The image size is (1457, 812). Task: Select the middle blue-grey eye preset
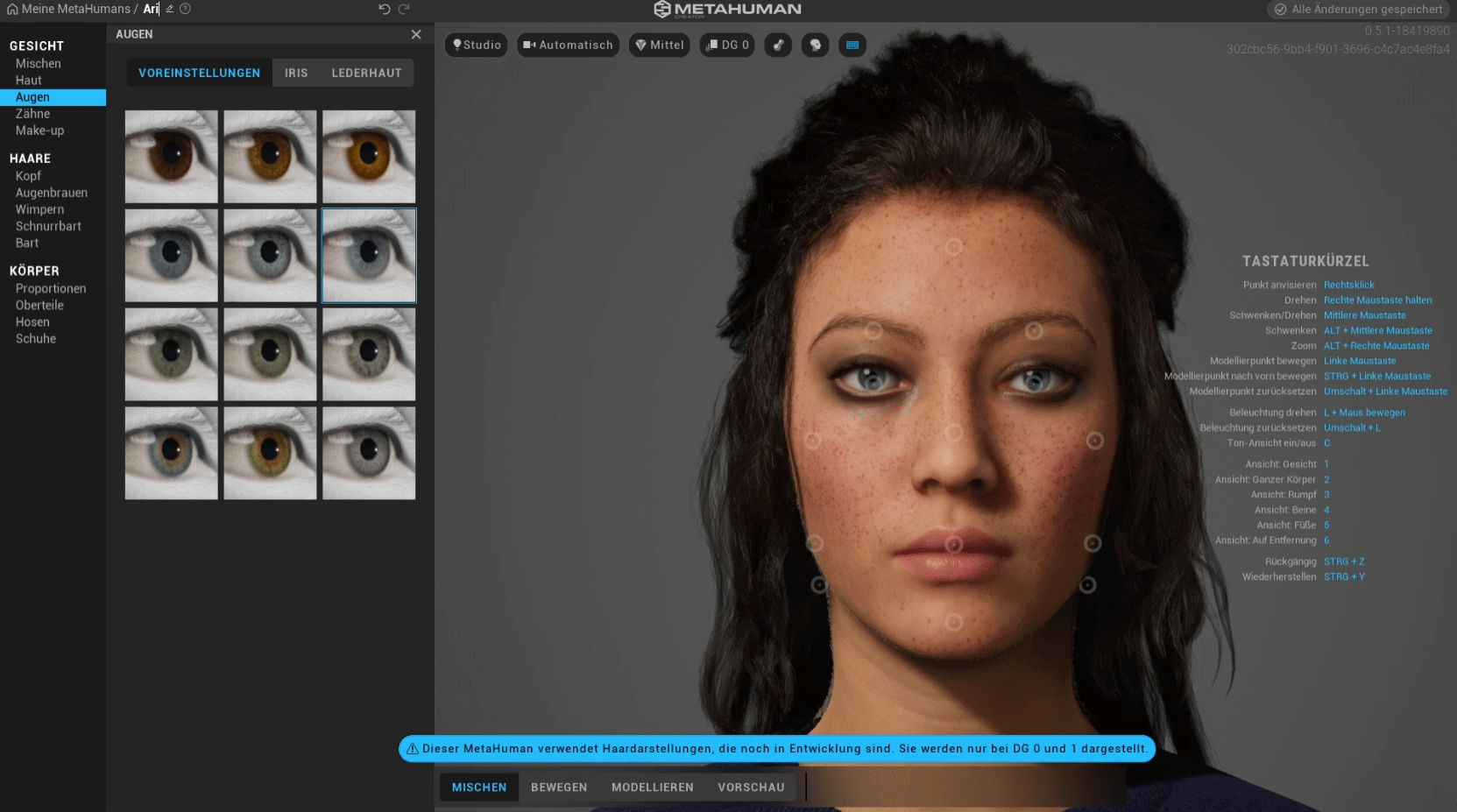coord(270,256)
